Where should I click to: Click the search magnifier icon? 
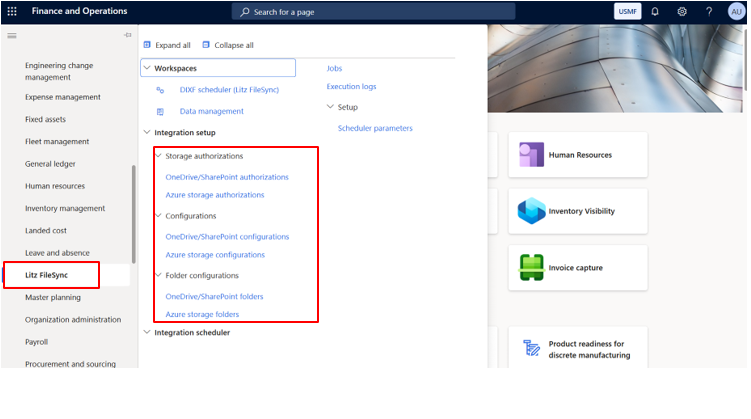[245, 12]
